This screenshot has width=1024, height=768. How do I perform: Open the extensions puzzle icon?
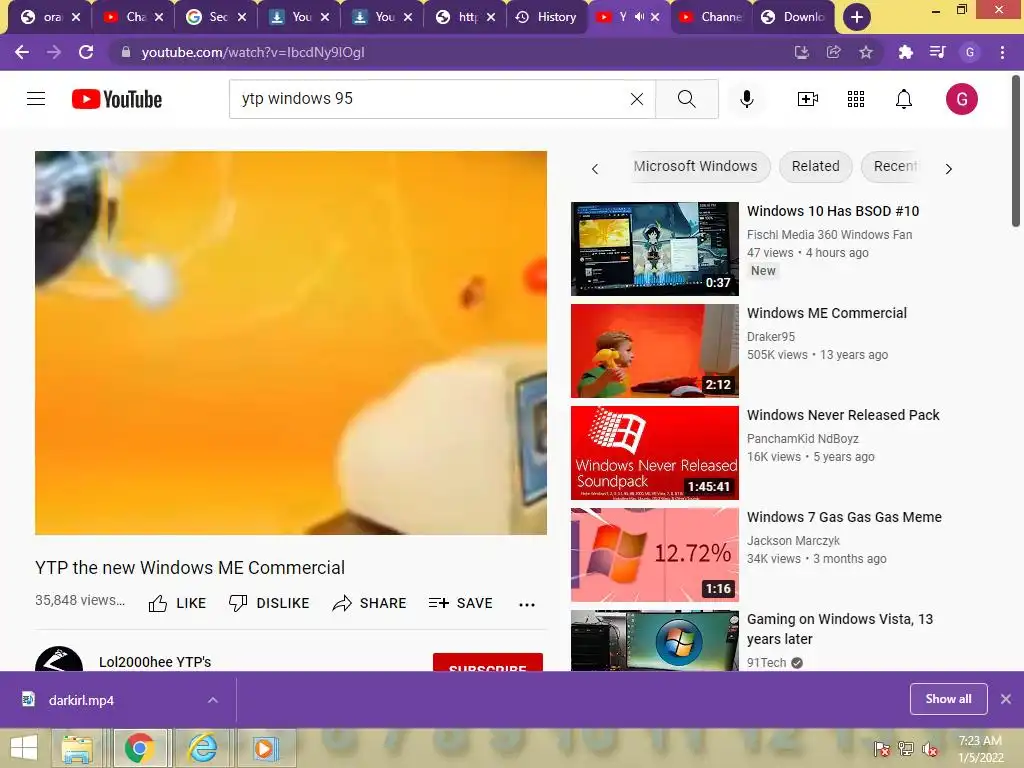pyautogui.click(x=905, y=52)
